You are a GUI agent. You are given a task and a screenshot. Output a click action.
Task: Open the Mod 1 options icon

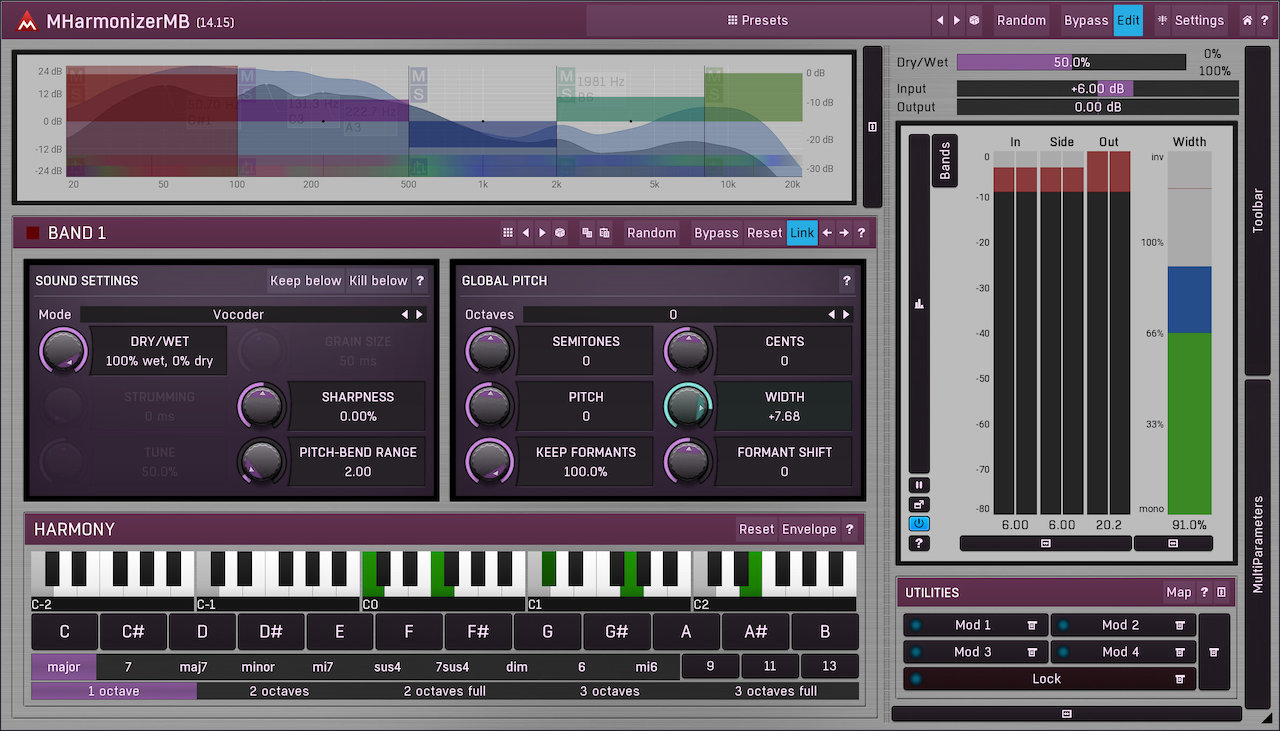[1032, 625]
